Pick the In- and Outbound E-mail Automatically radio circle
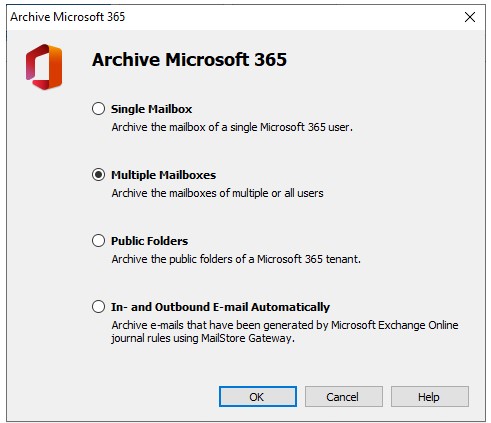Image resolution: width=491 pixels, height=423 pixels. 98,307
